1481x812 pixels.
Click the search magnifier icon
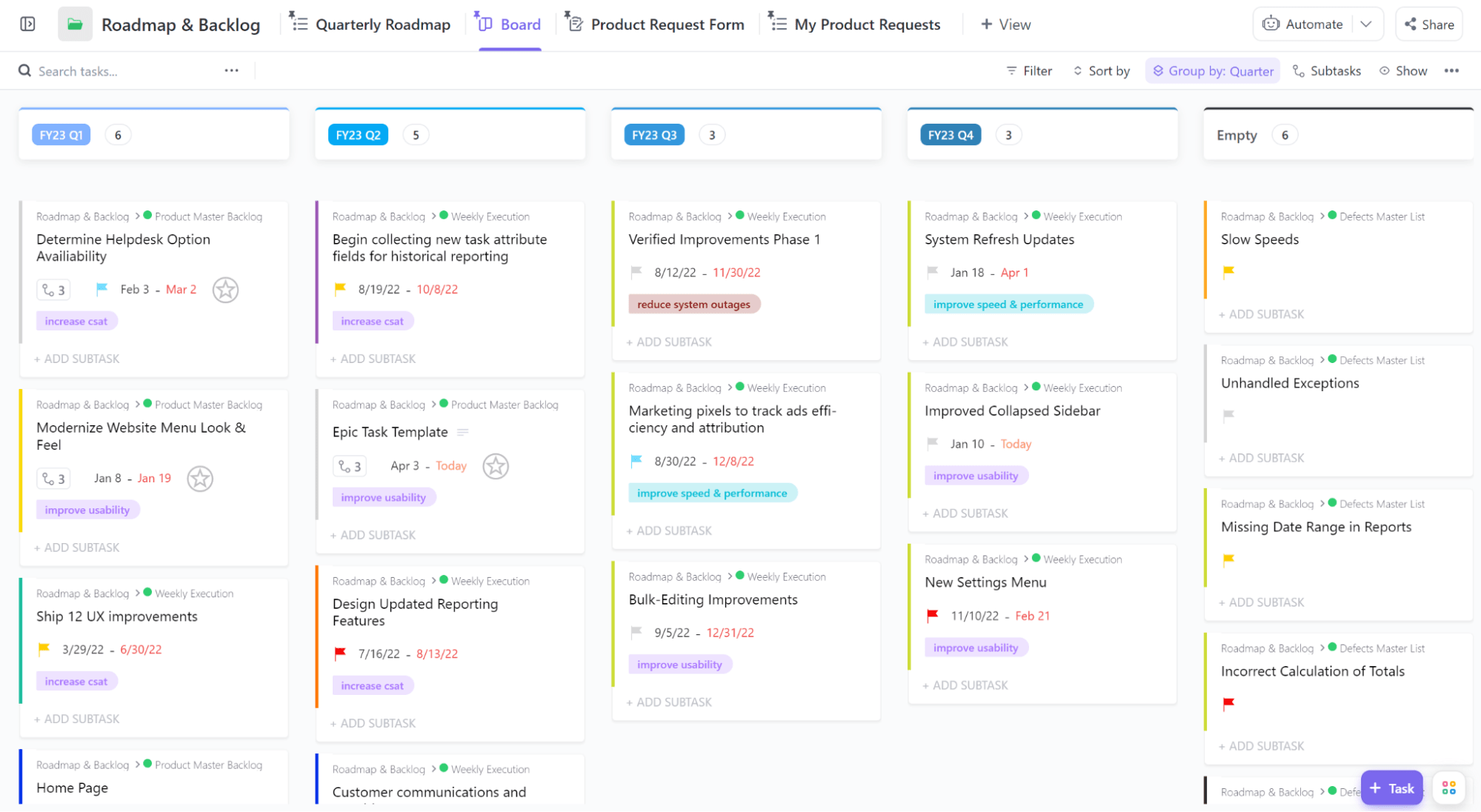pyautogui.click(x=24, y=70)
